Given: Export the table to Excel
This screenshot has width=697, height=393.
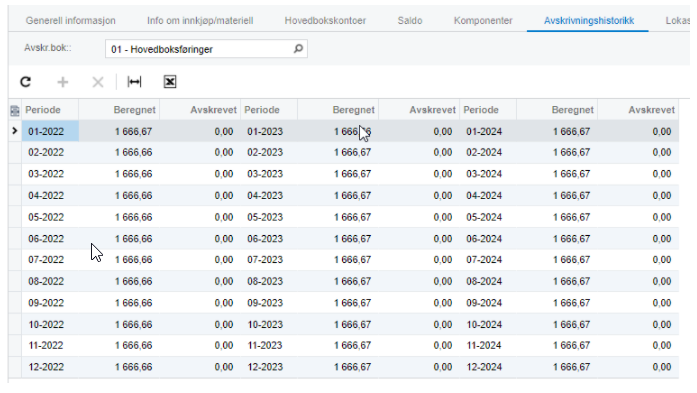Looking at the screenshot, I should pyautogui.click(x=170, y=82).
